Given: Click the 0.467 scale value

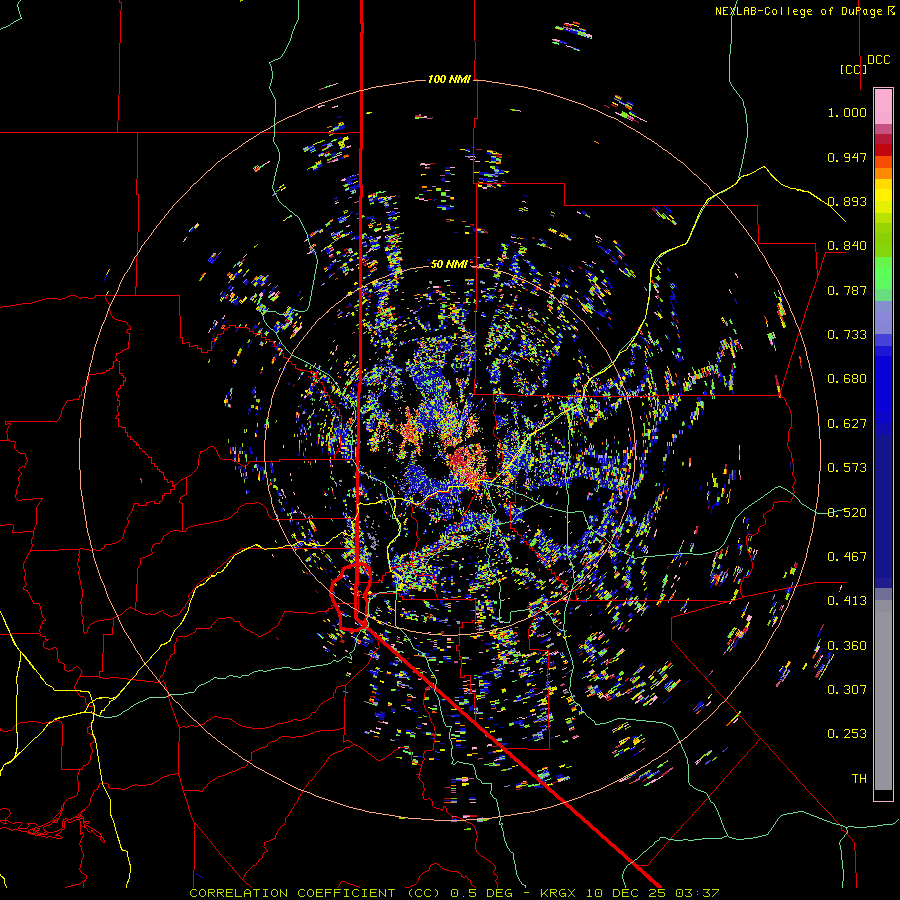Looking at the screenshot, I should (x=847, y=557).
